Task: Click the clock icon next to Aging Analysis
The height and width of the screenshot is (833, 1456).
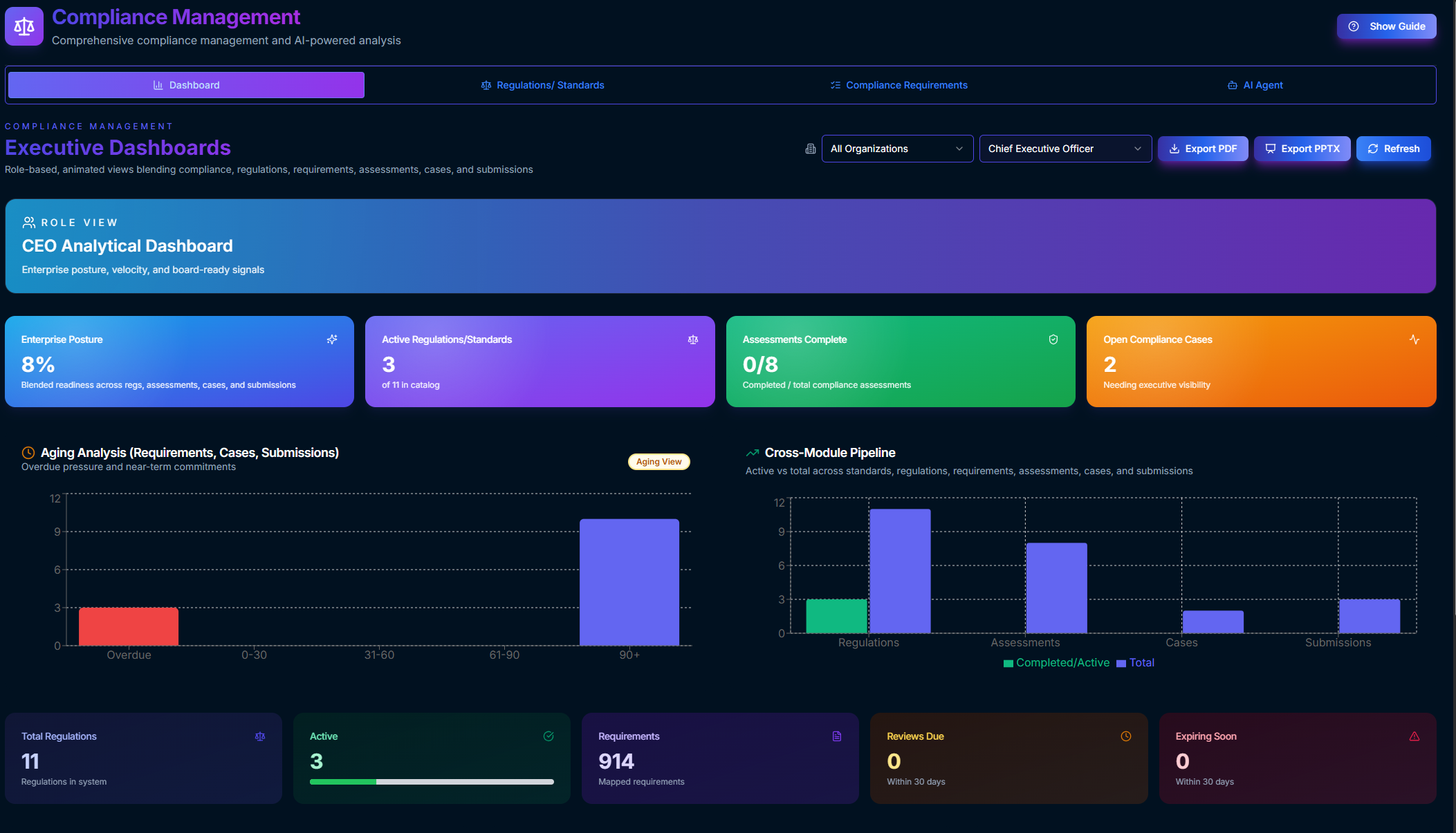Action: (x=28, y=453)
